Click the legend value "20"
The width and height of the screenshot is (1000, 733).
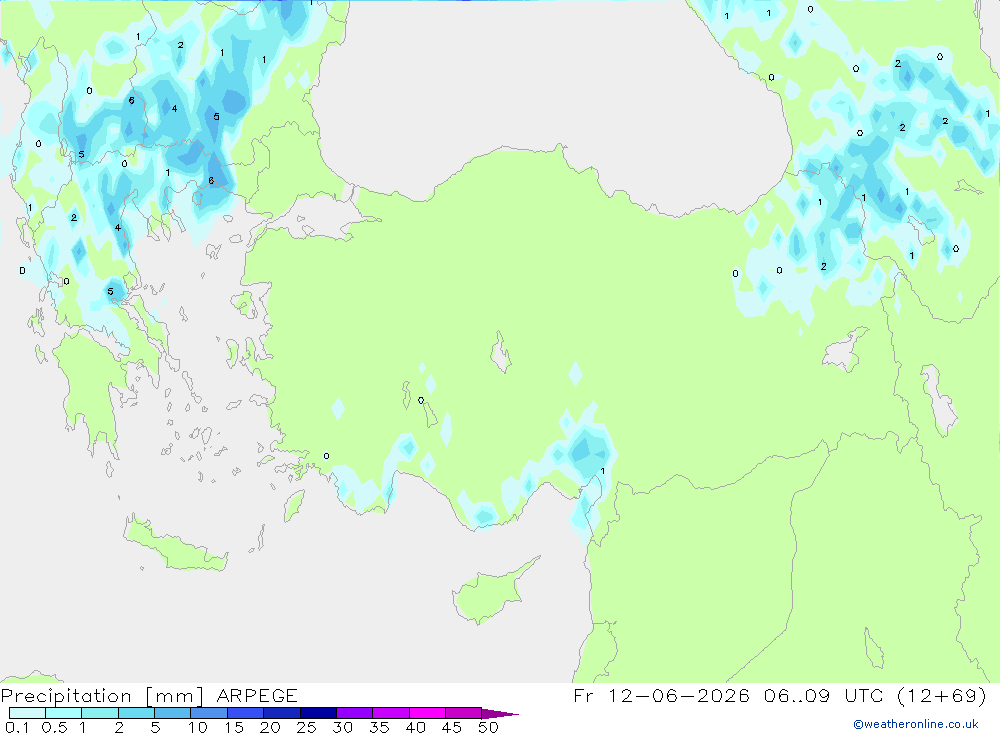270,727
